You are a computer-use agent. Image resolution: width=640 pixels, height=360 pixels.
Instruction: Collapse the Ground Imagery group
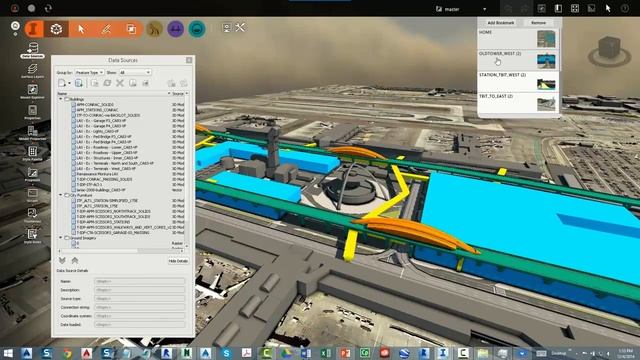tap(61, 238)
